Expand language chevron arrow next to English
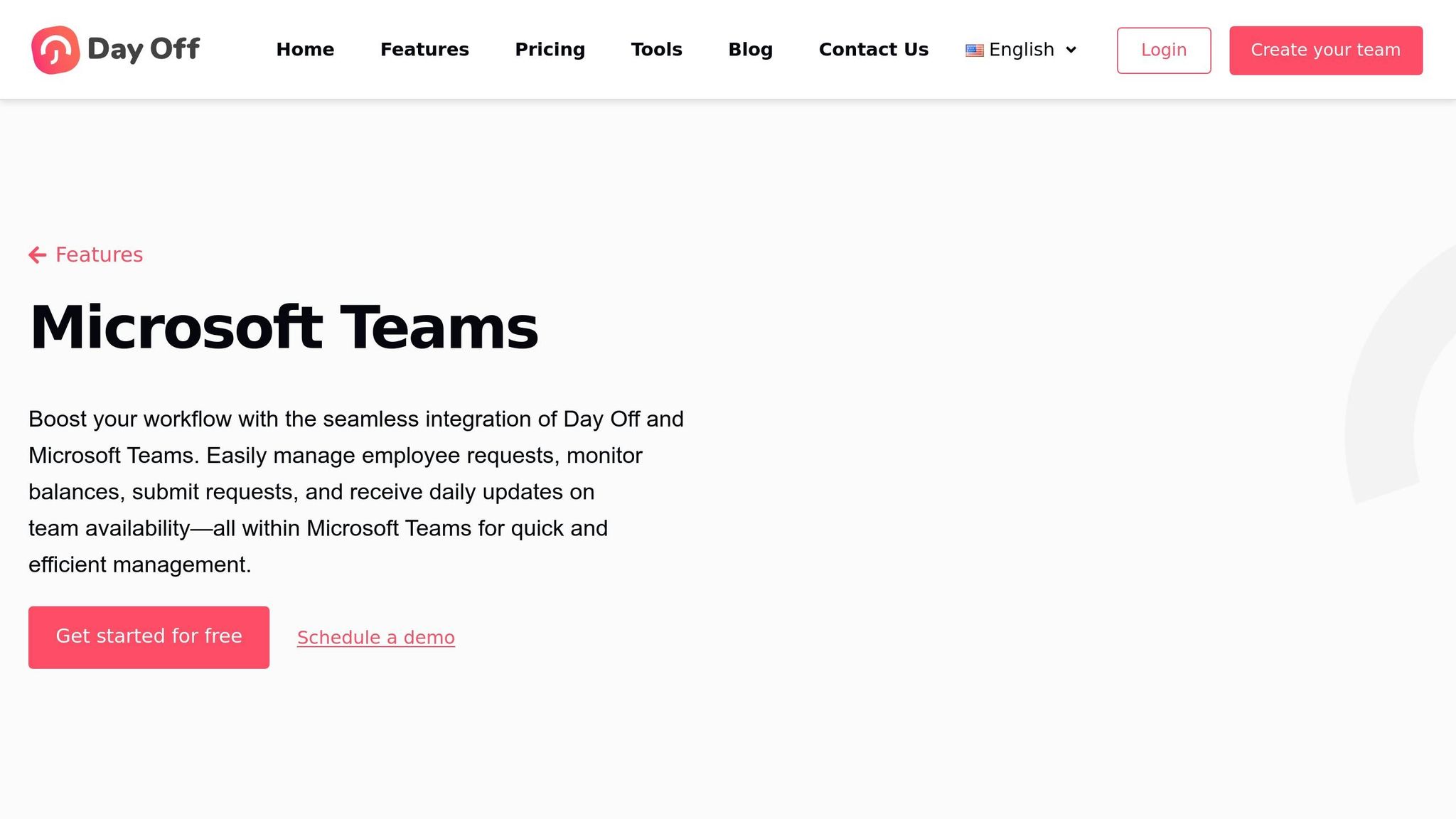This screenshot has width=1456, height=819. click(x=1071, y=50)
